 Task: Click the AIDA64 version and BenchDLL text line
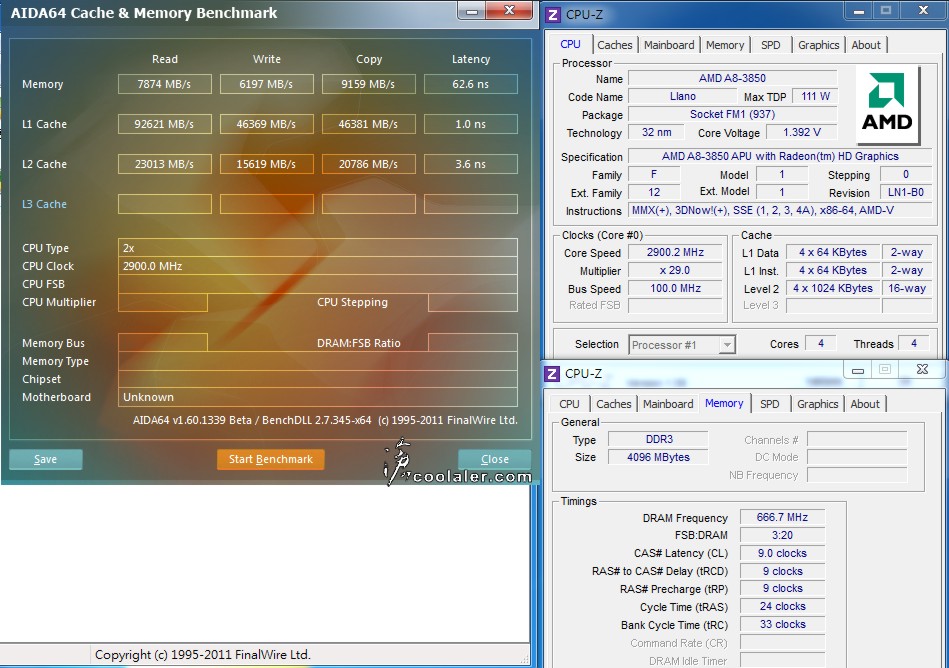pos(326,420)
